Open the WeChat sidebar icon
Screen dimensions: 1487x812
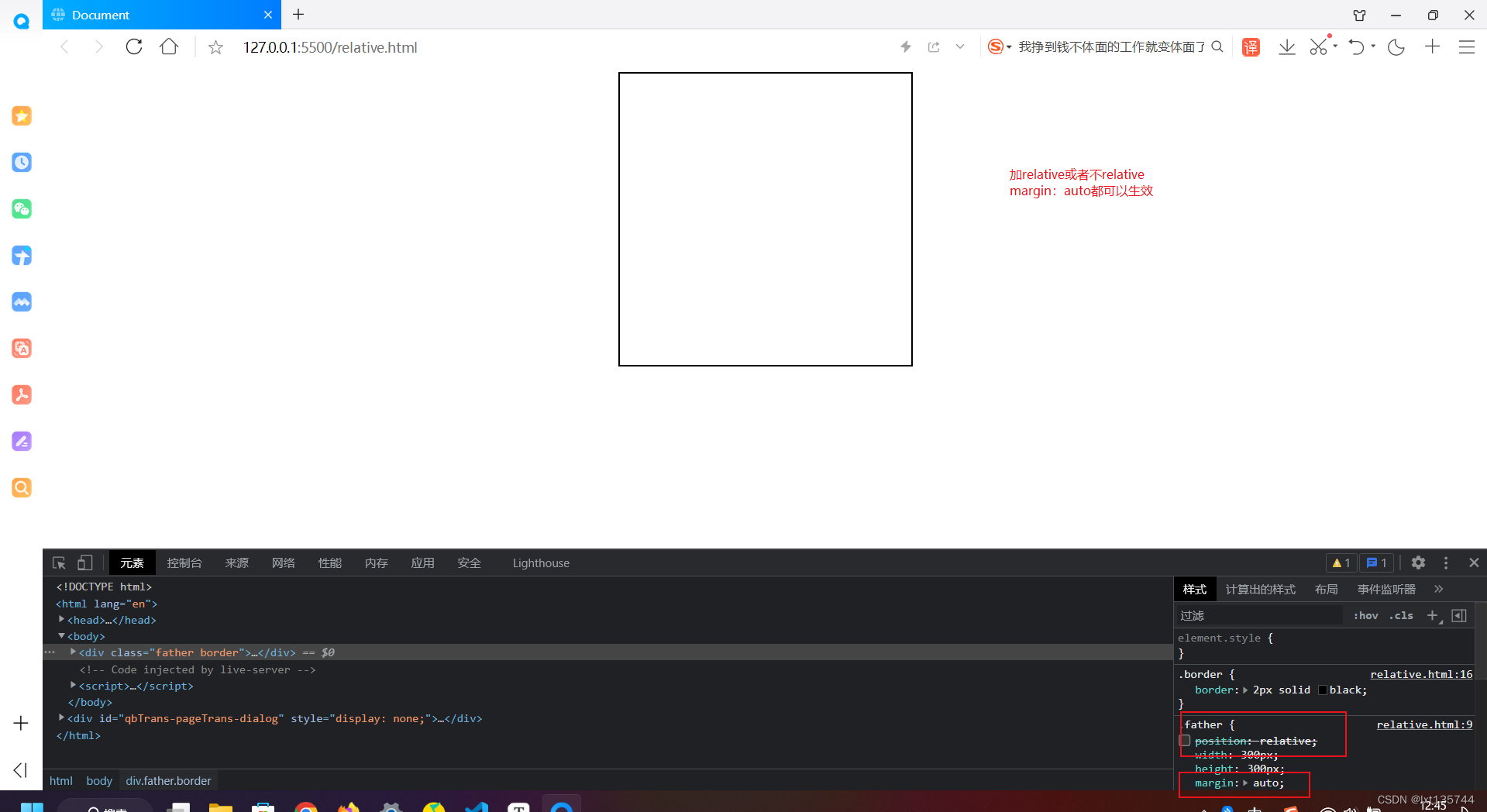[x=22, y=209]
